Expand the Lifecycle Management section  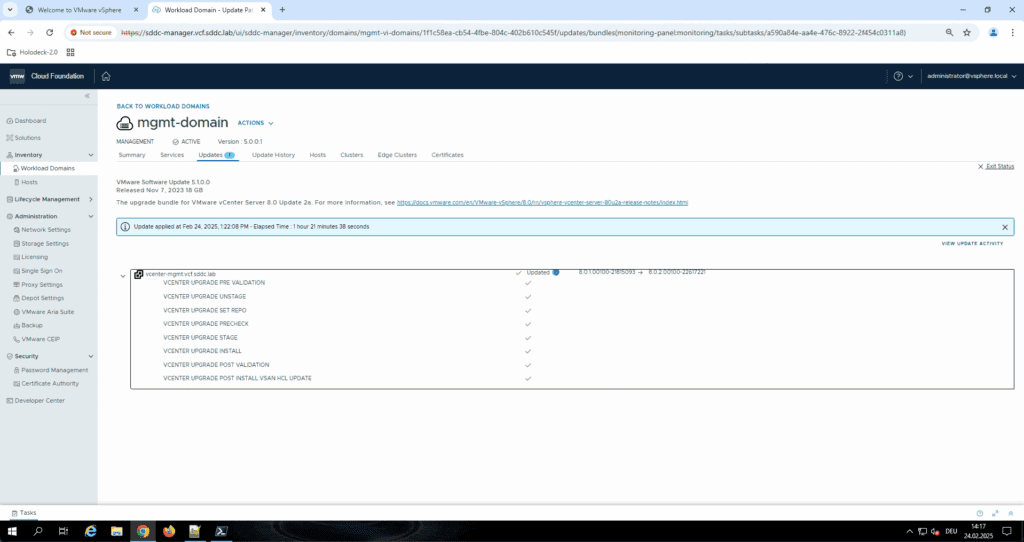pyautogui.click(x=91, y=199)
